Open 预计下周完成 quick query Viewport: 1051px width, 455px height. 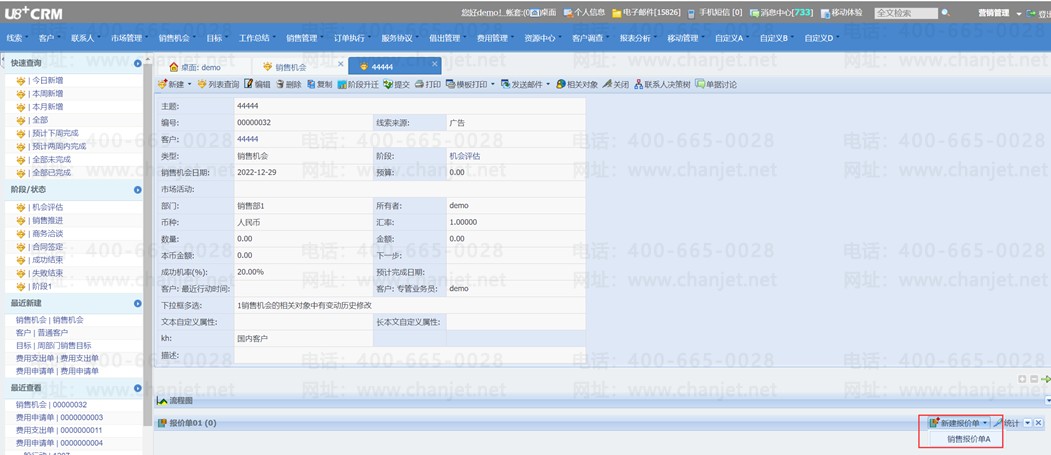[x=55, y=133]
